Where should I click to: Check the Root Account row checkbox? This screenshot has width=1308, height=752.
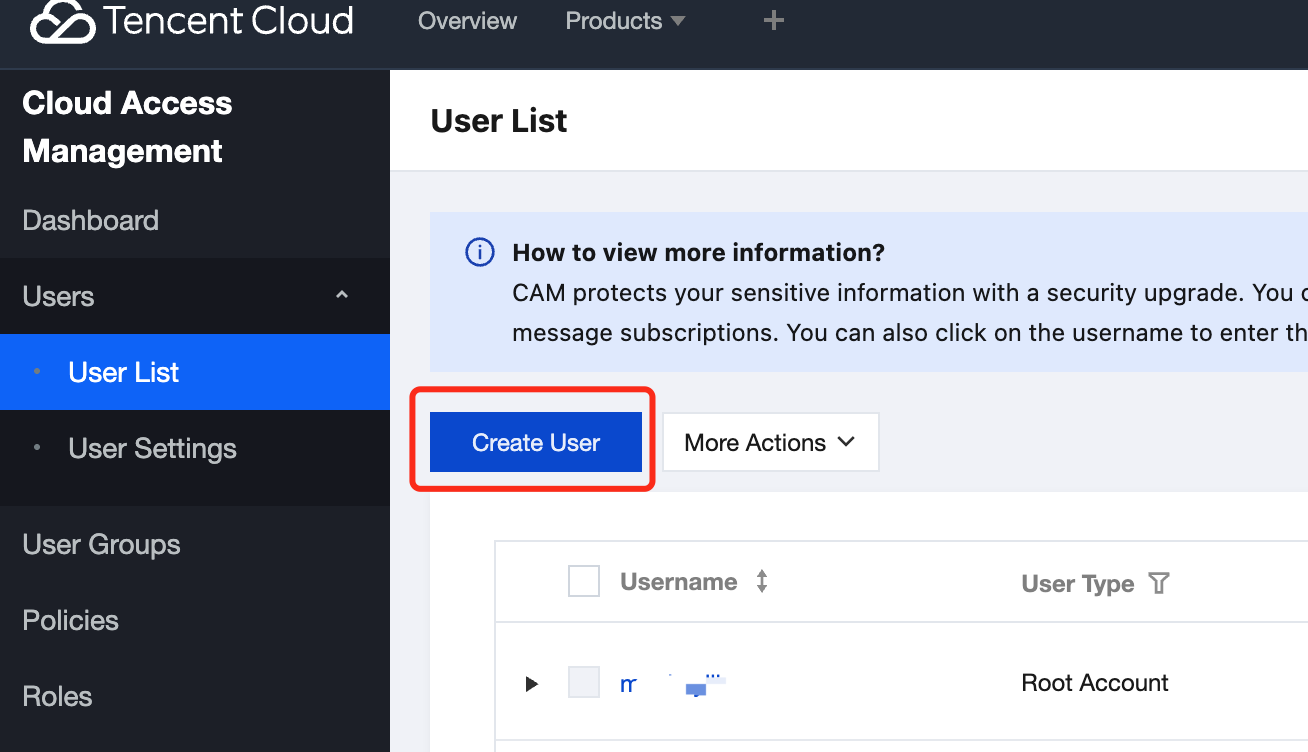tap(584, 683)
